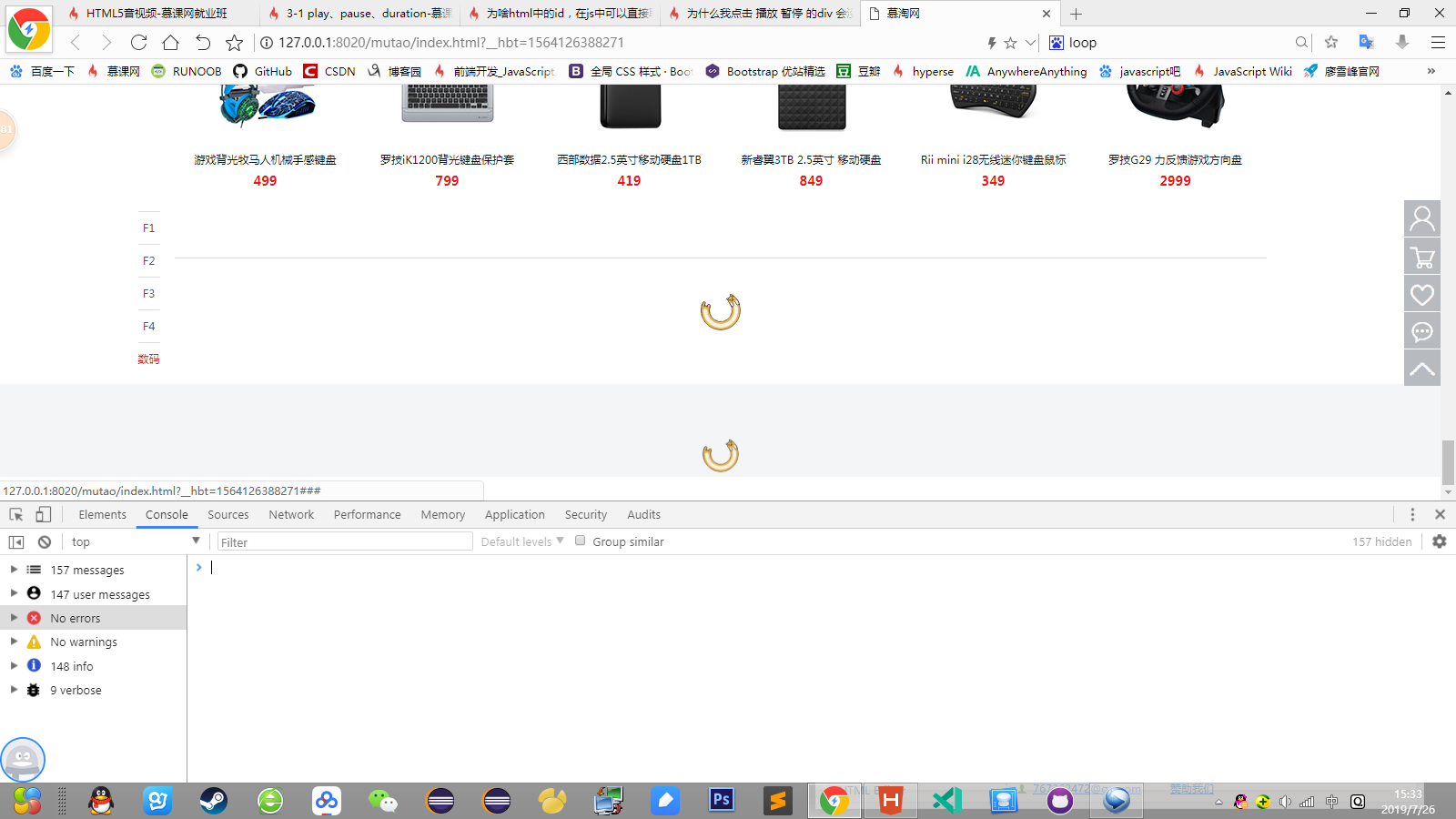Click the lightning speed mode icon

[x=992, y=43]
